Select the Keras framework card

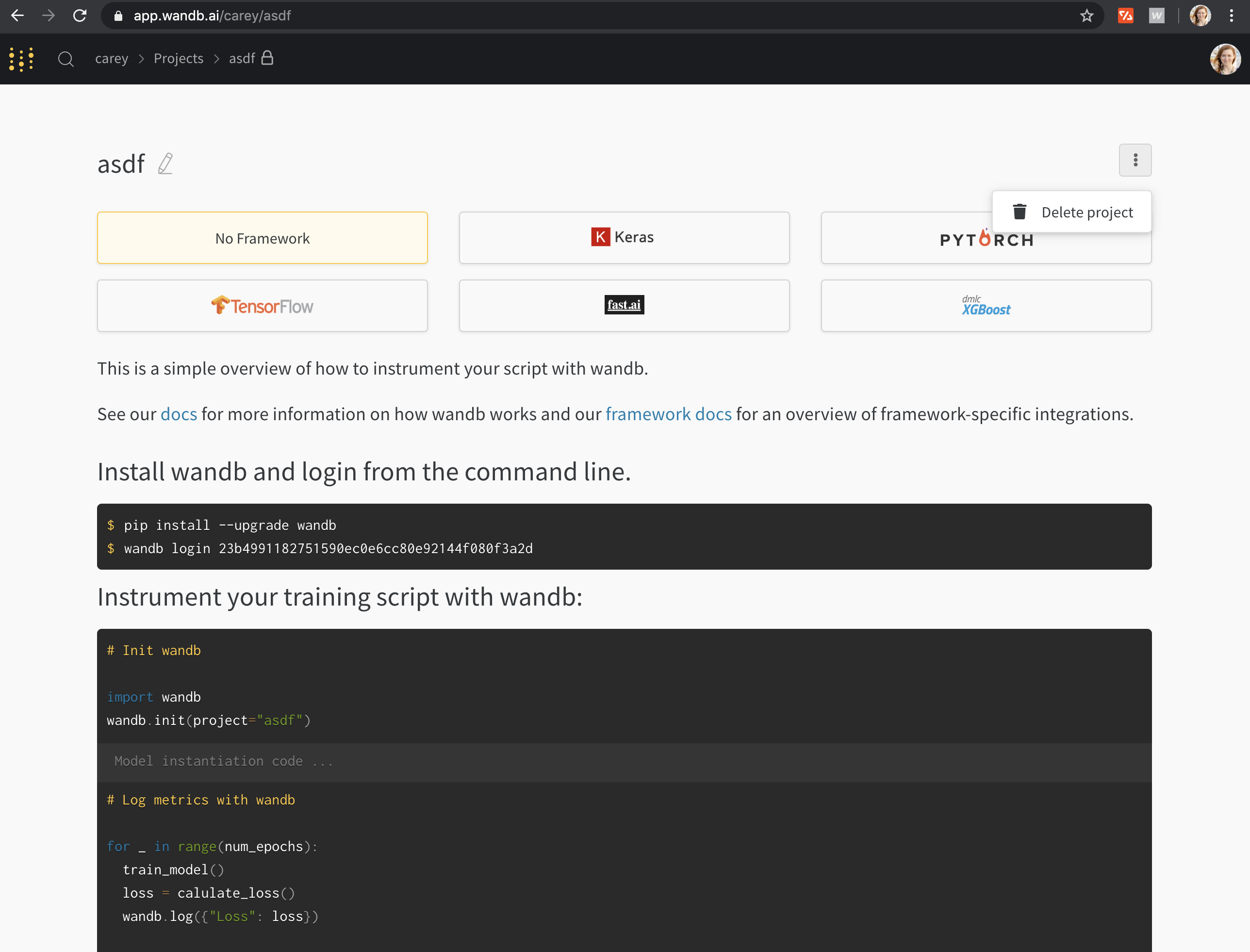(x=624, y=237)
